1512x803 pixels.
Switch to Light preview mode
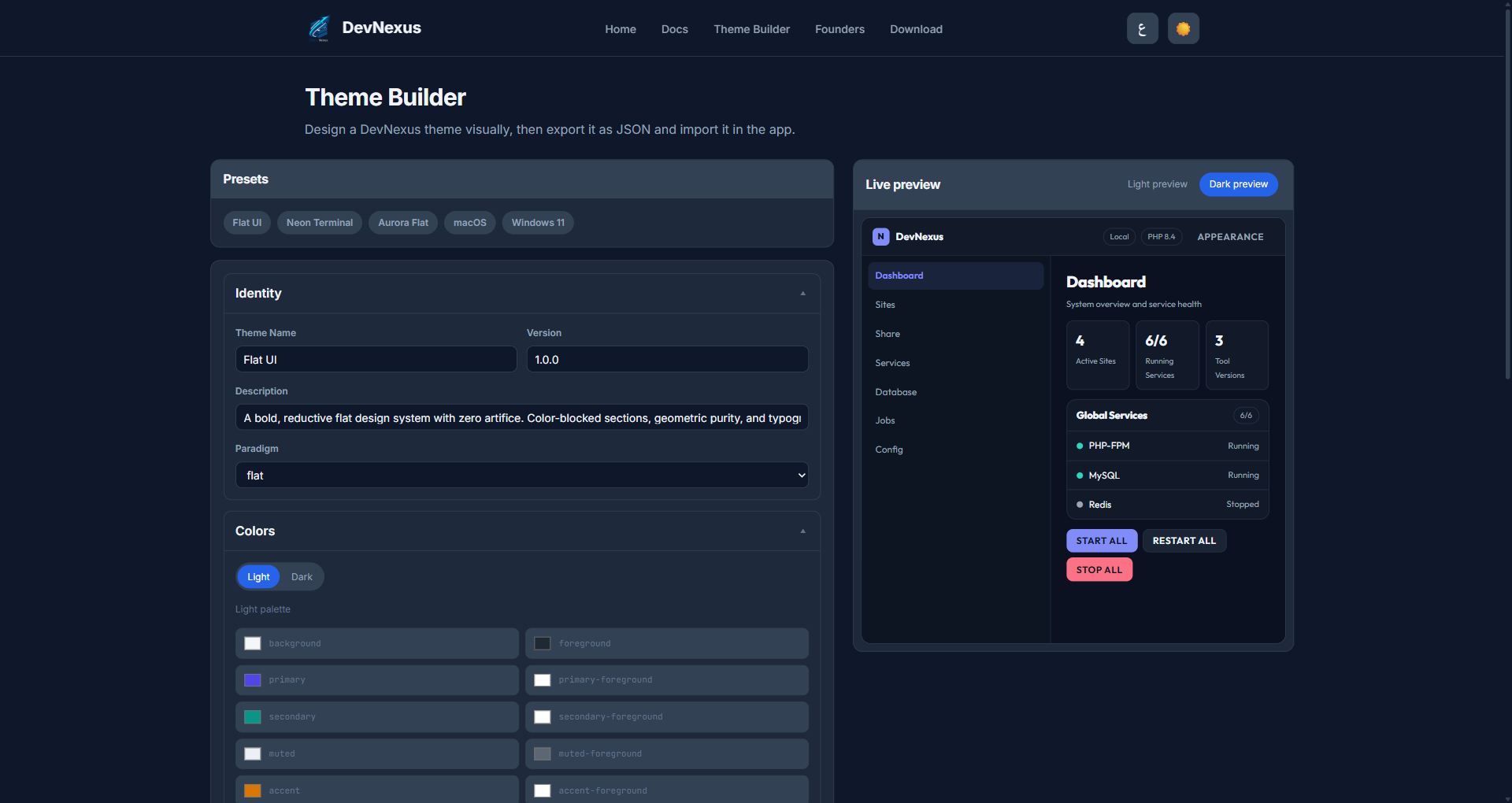[1157, 184]
